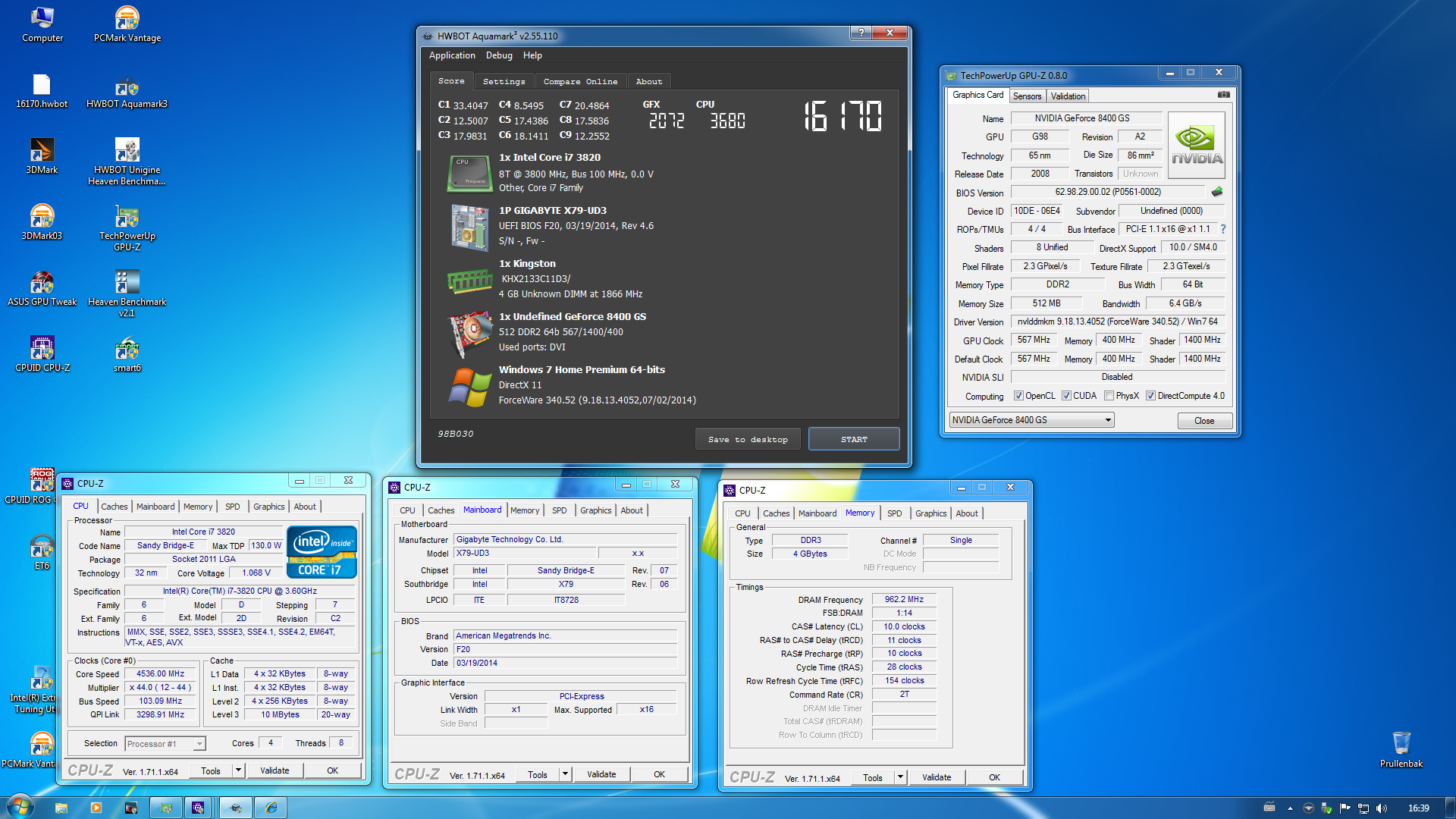Viewport: 1456px width, 819px height.
Task: Open the Help menu in Aquamark
Action: [532, 55]
